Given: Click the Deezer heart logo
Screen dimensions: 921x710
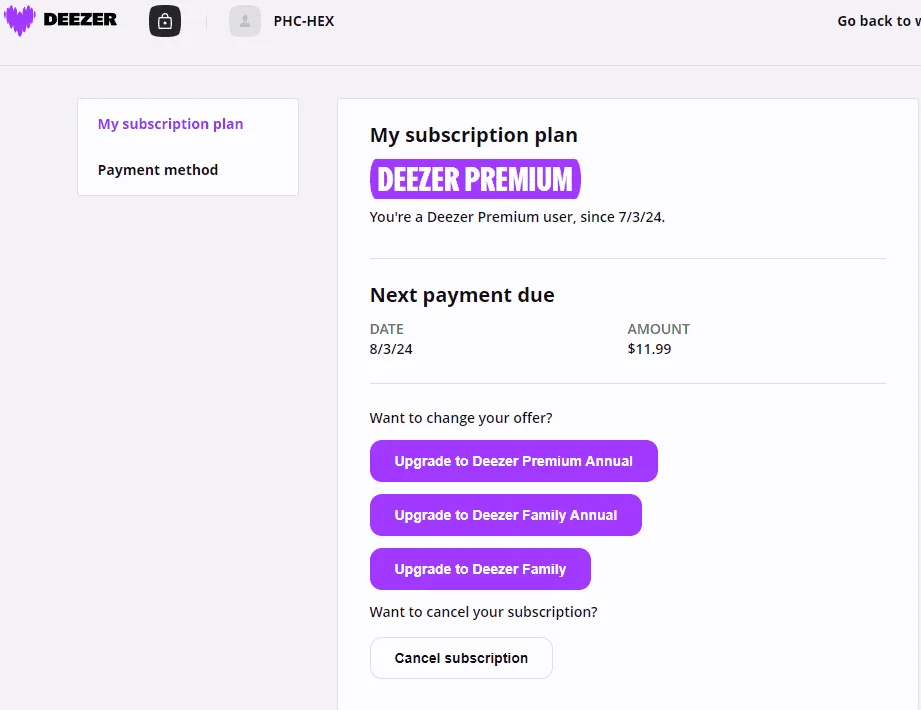Looking at the screenshot, I should tap(19, 21).
